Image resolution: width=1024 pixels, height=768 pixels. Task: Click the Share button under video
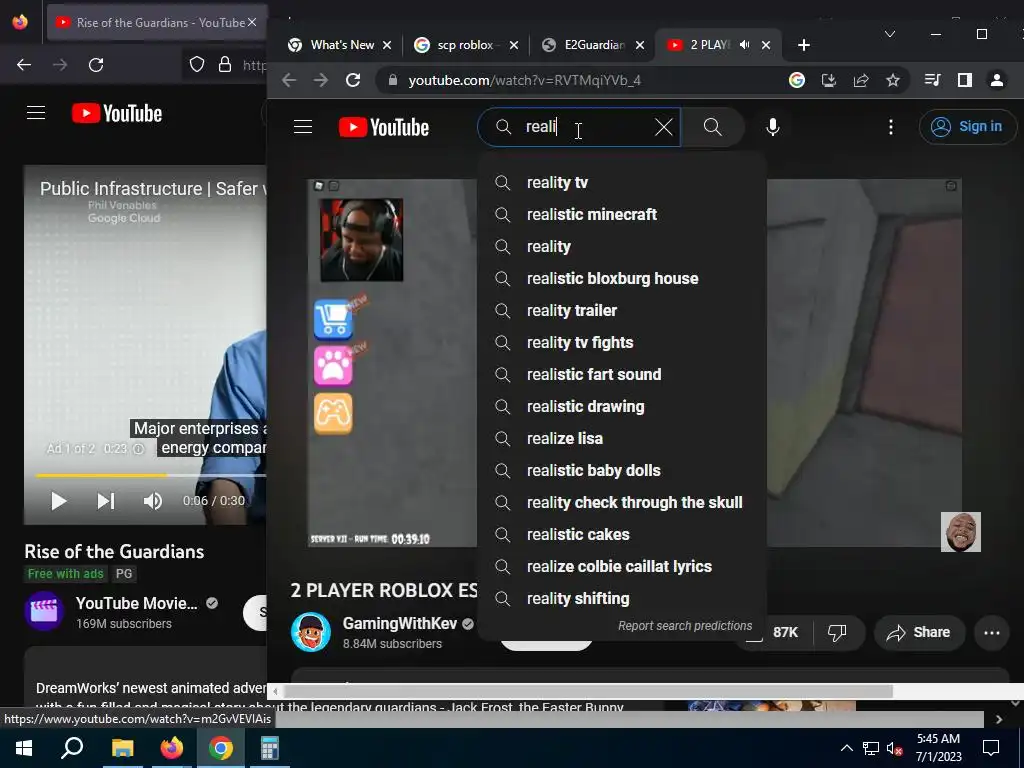(x=918, y=632)
